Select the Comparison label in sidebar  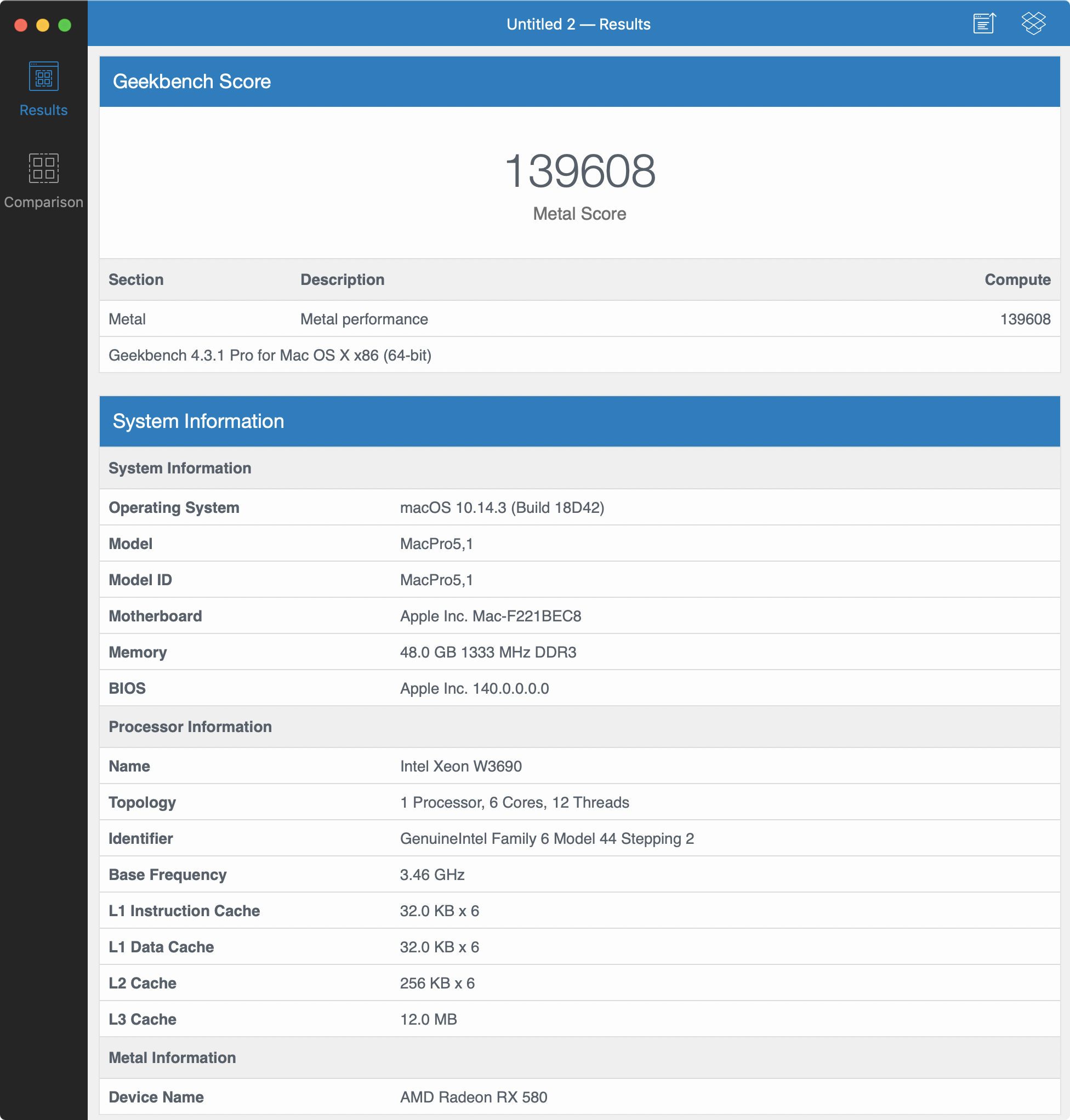pos(43,202)
